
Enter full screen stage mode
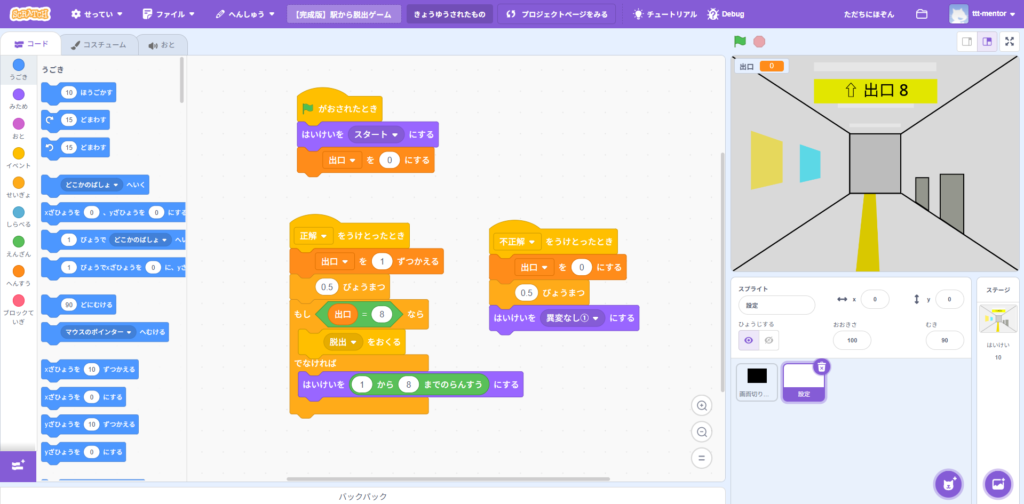click(x=1010, y=41)
